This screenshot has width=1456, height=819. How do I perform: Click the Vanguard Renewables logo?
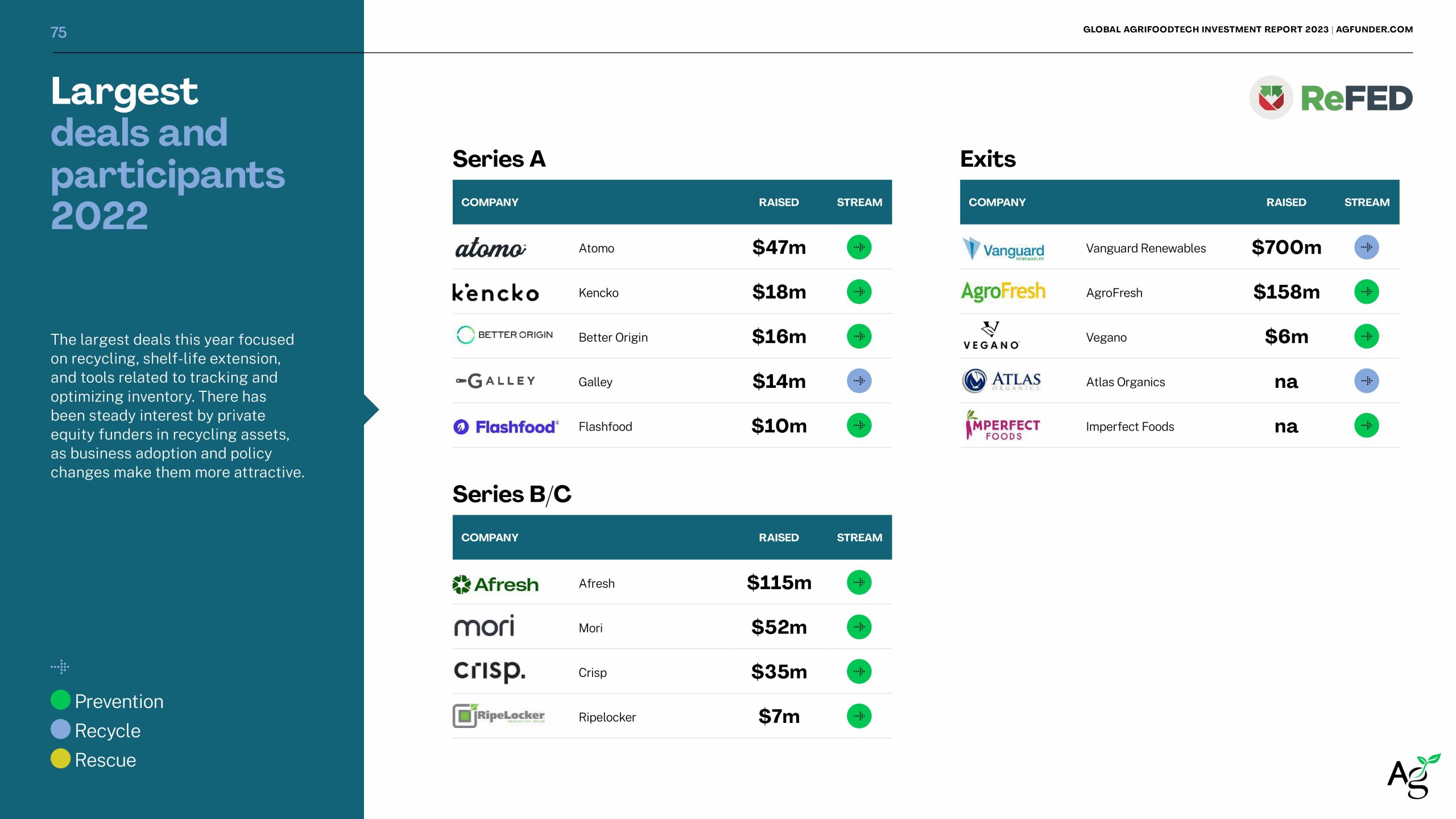pyautogui.click(x=1003, y=249)
